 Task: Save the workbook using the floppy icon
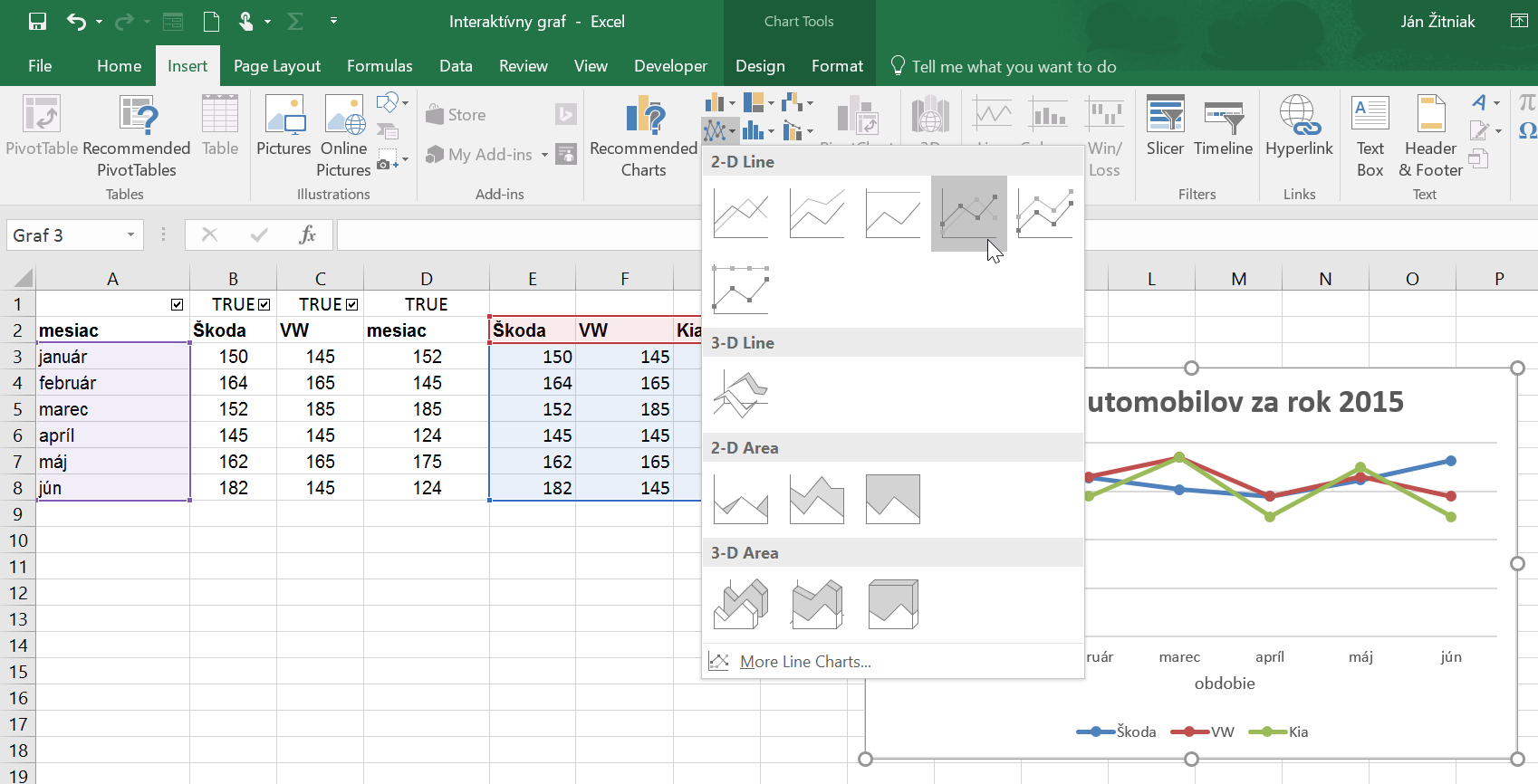click(x=37, y=21)
